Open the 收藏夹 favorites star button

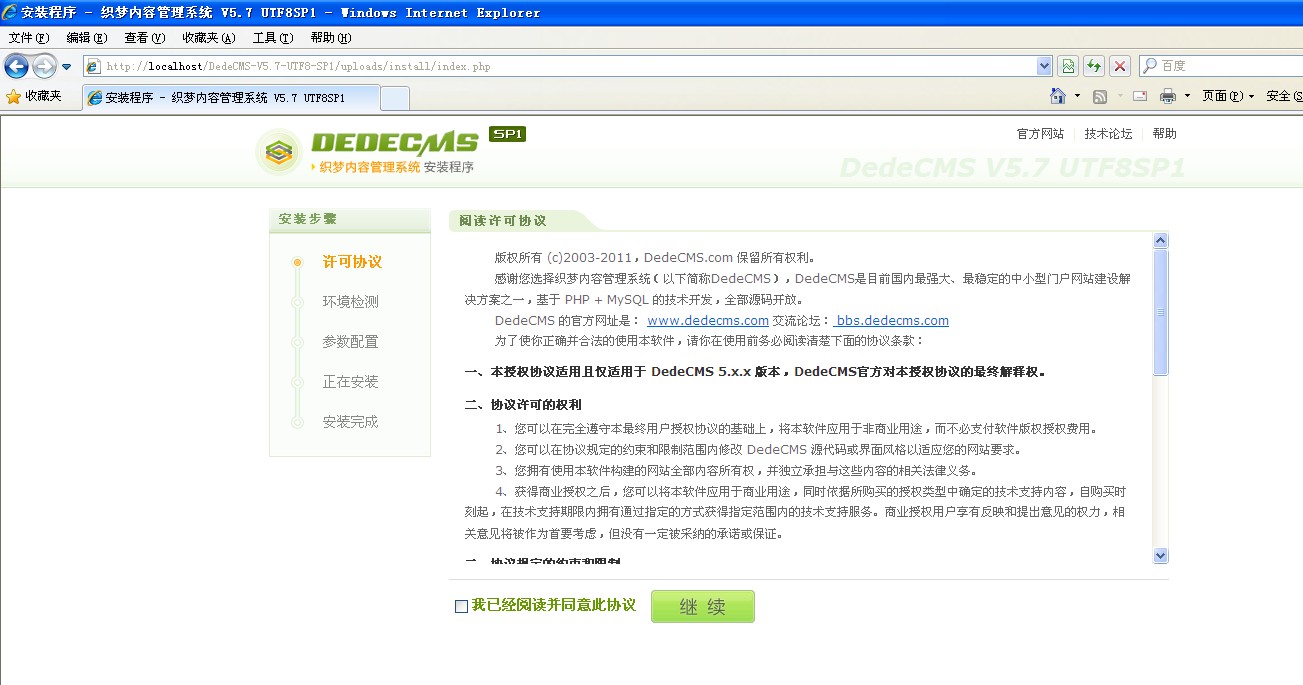click(34, 97)
